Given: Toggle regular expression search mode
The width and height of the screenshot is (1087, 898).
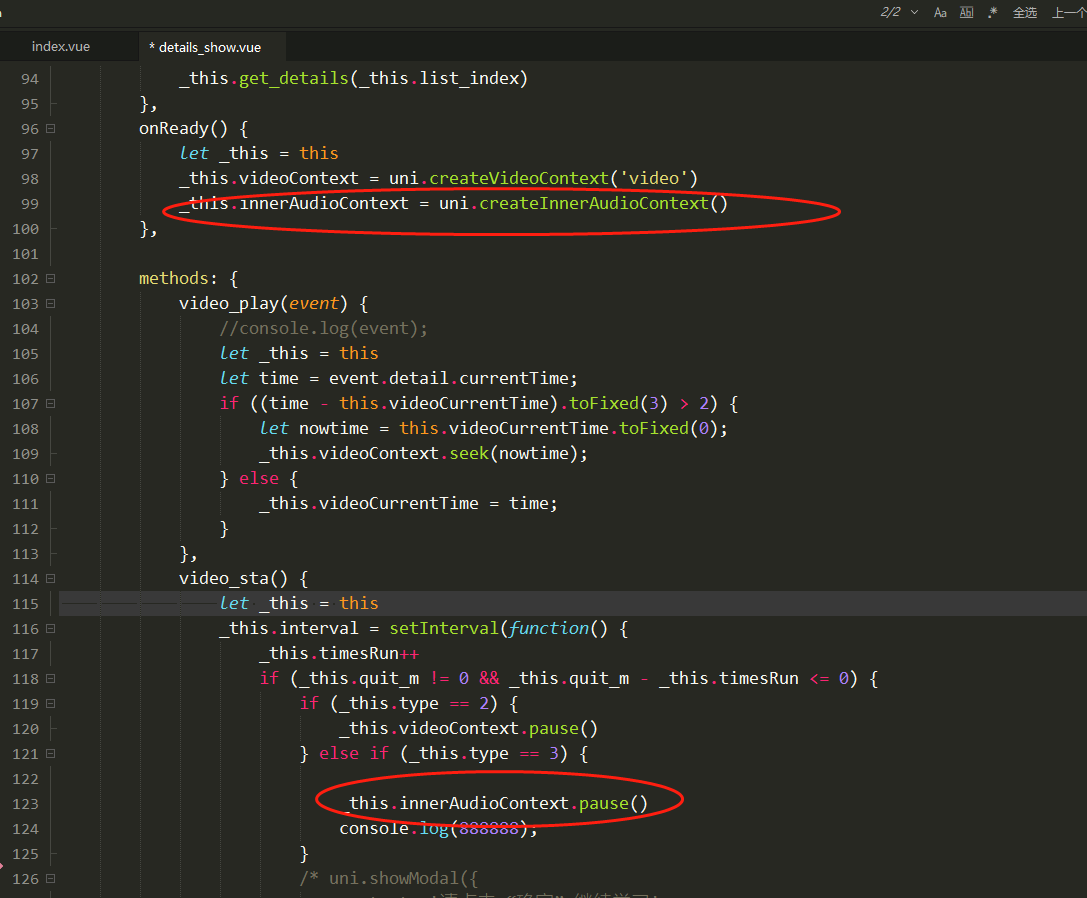Looking at the screenshot, I should point(992,12).
